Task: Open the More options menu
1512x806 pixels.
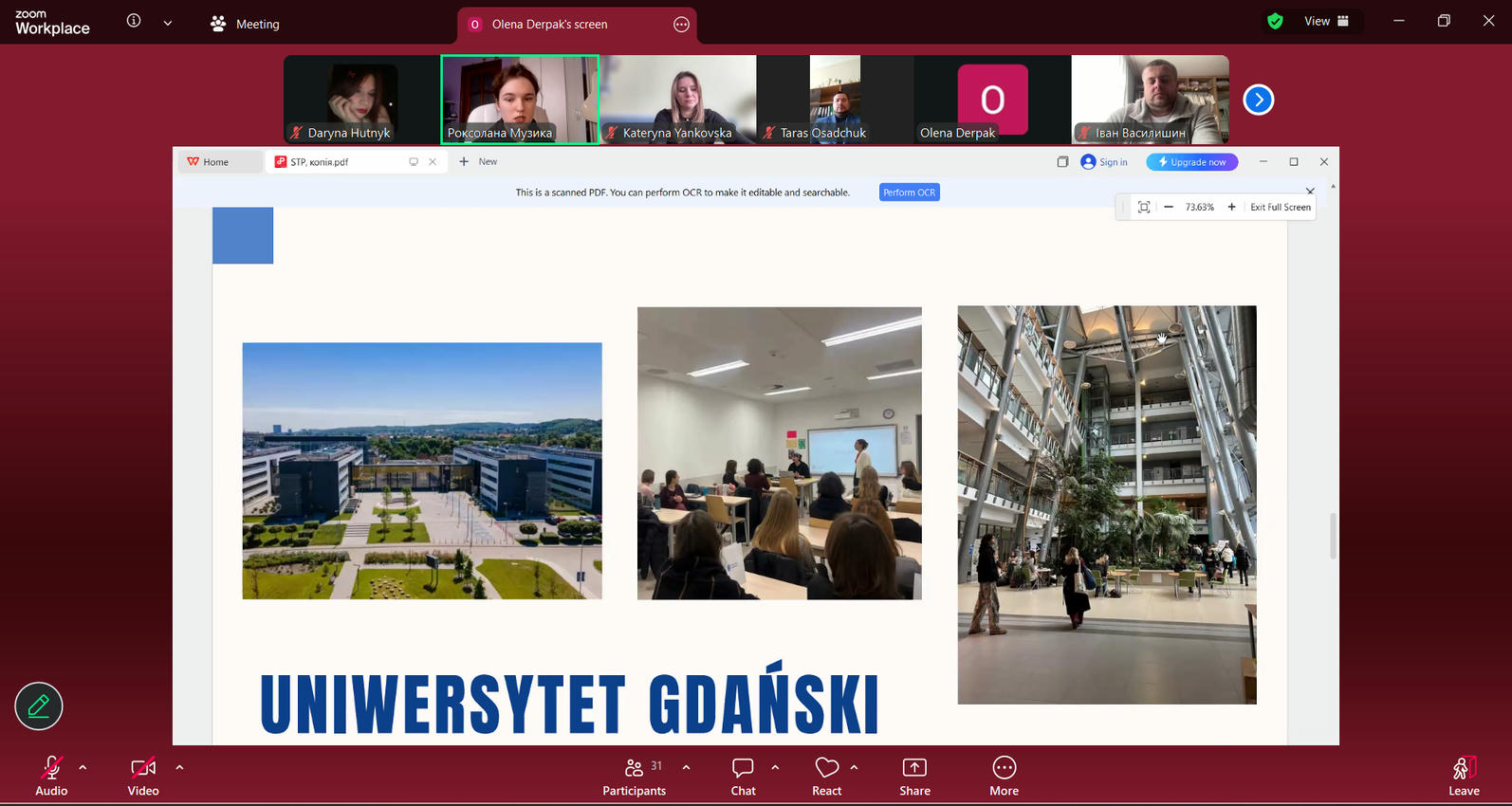Action: click(1004, 776)
